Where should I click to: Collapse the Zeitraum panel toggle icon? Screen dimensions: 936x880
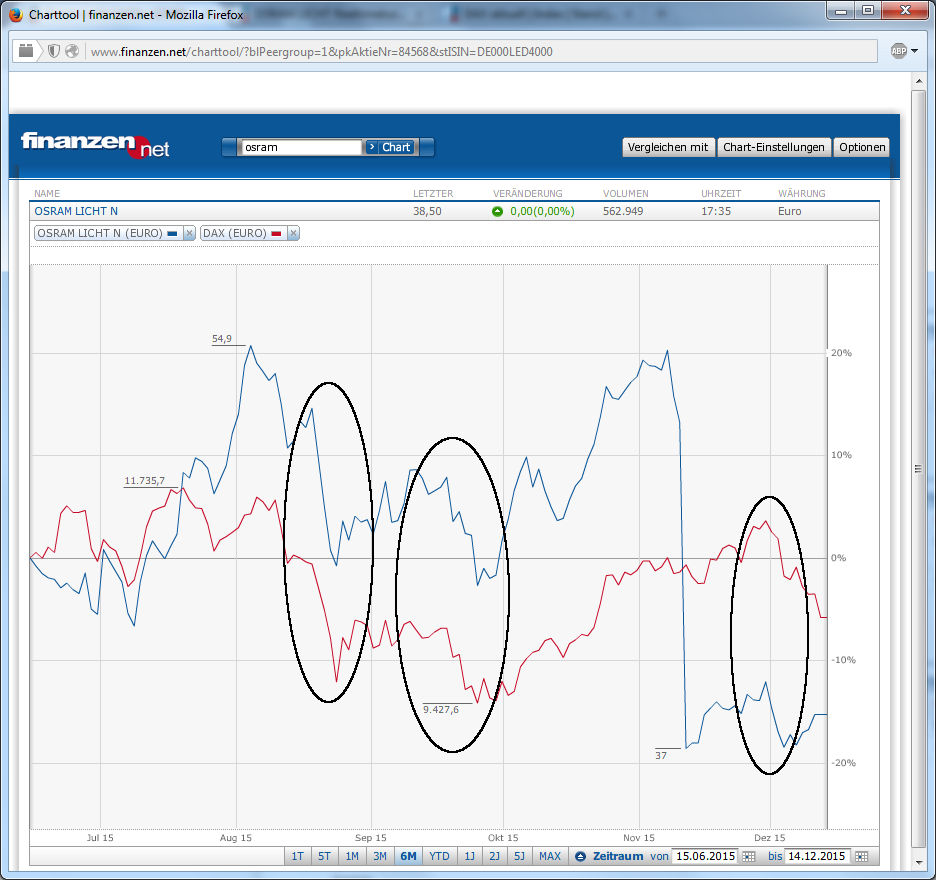(x=580, y=857)
